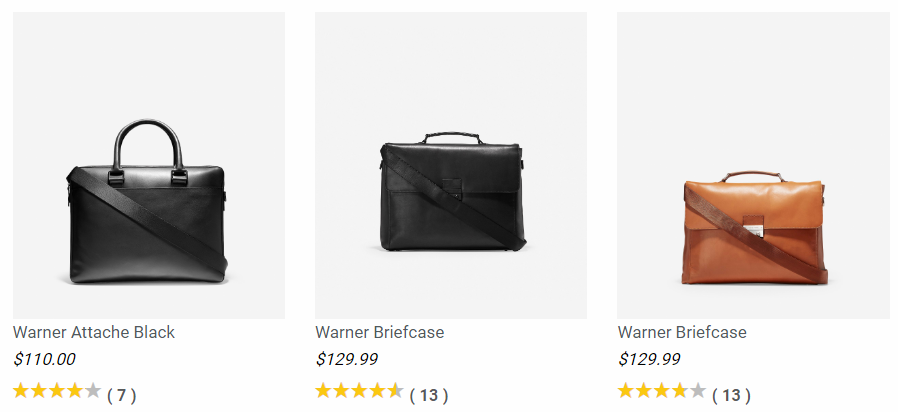Select the $129.99 price of the tan briefcase
Screen dimensions: 898x412
(649, 360)
